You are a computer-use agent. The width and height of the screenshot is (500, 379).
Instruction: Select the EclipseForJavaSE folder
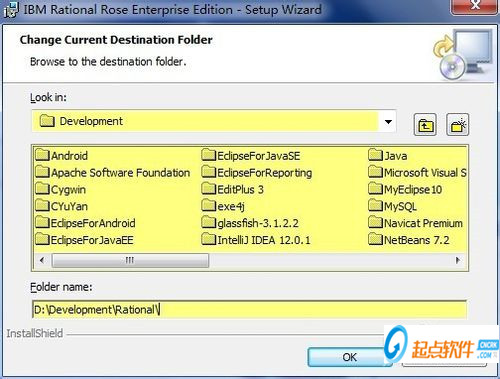click(x=251, y=156)
